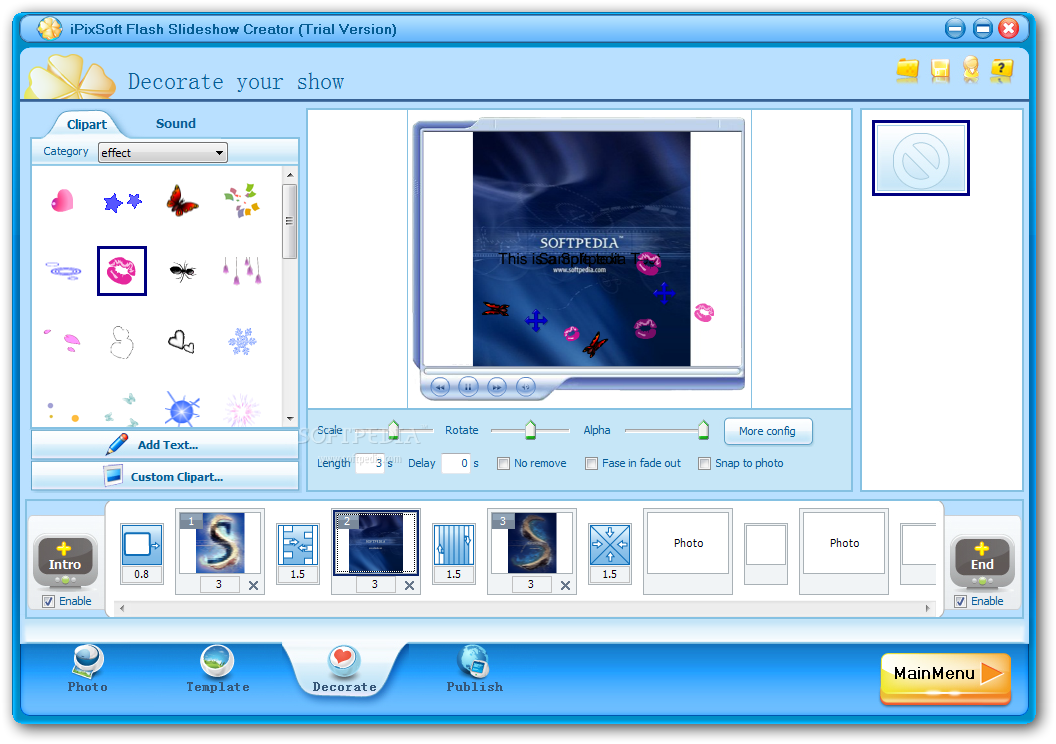Pick the colorful confetti clipart
Viewport: 1056px width, 744px height.
pyautogui.click(x=242, y=200)
